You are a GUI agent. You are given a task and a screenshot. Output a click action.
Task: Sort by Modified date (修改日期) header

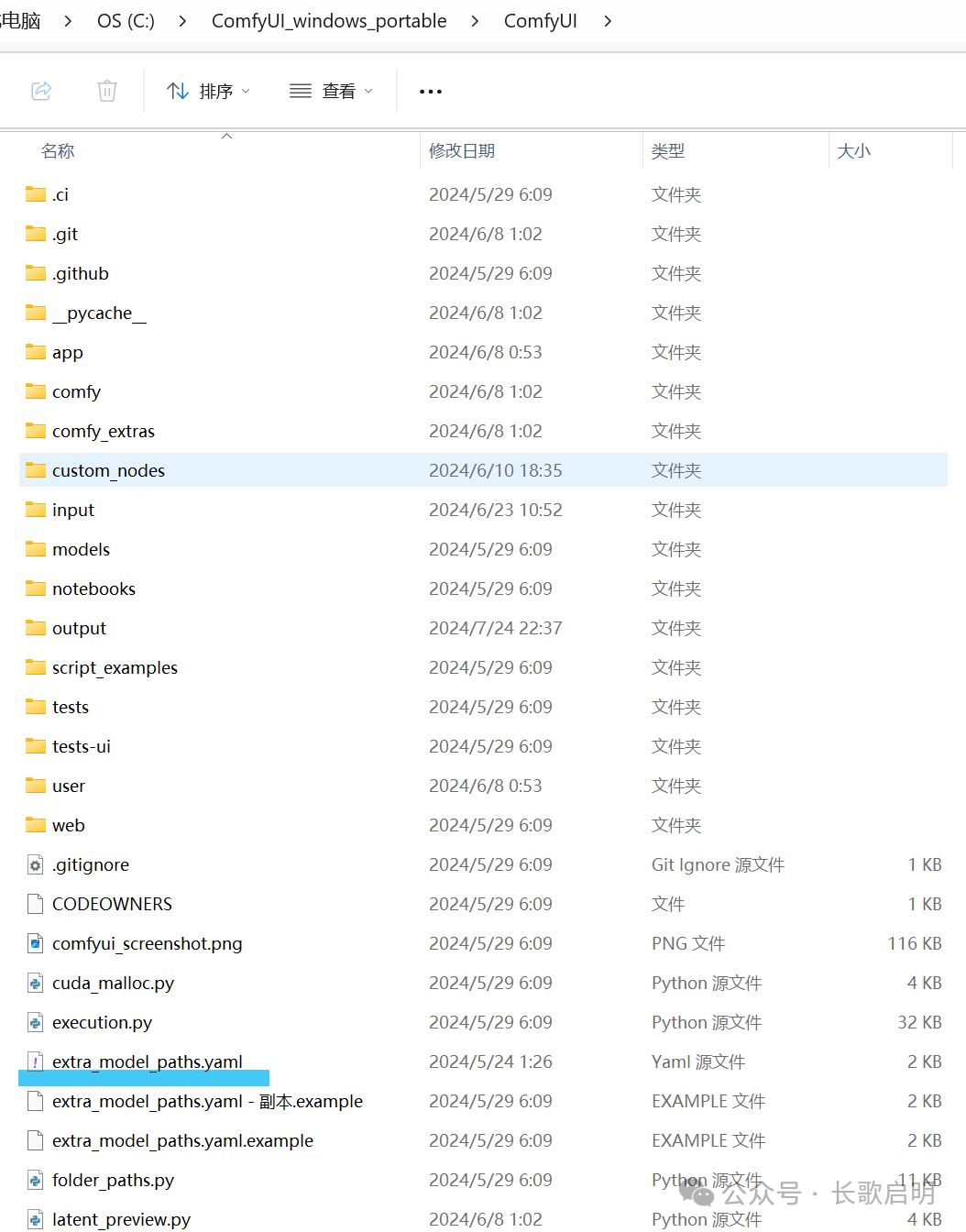point(462,150)
